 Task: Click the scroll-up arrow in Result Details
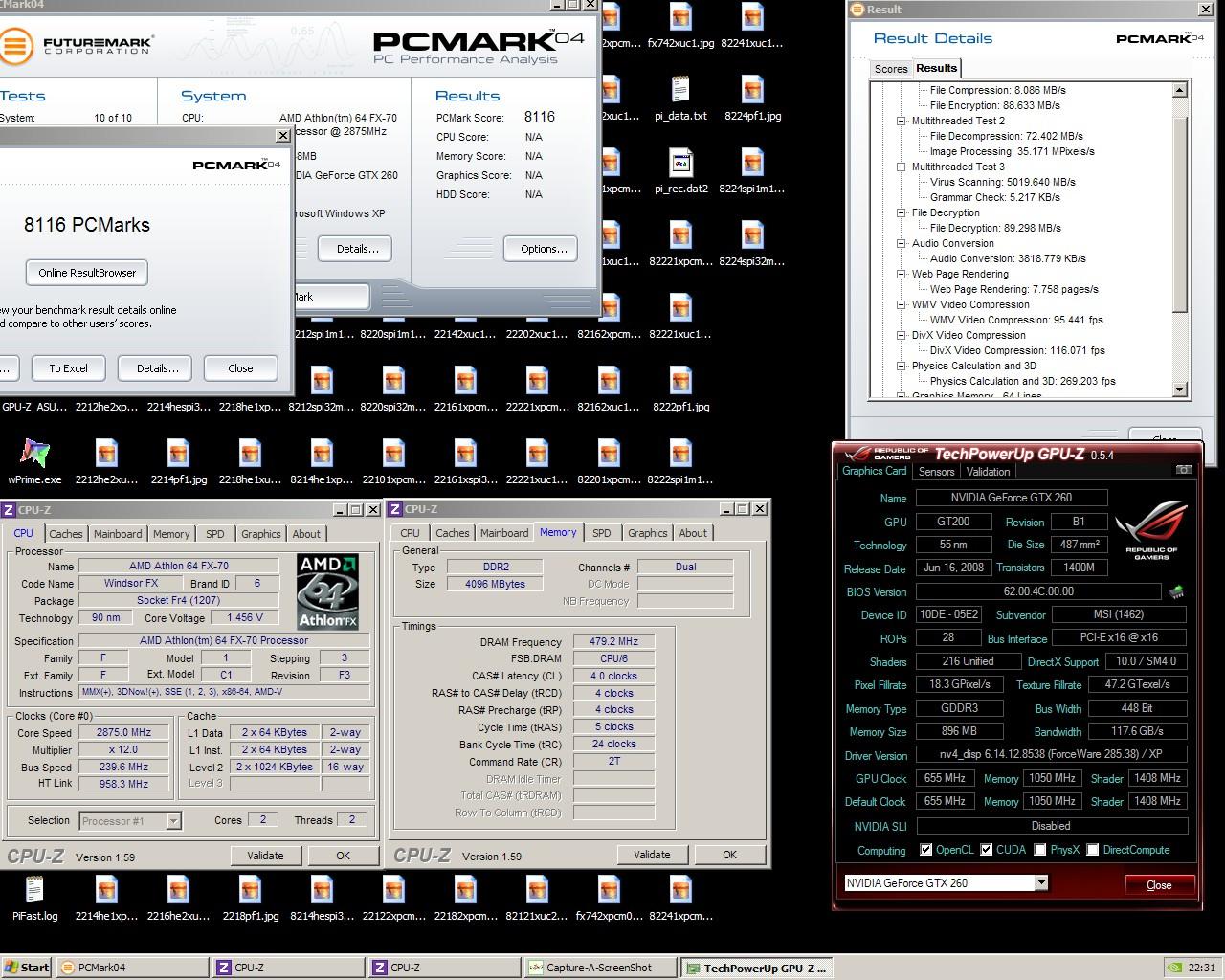click(1179, 90)
